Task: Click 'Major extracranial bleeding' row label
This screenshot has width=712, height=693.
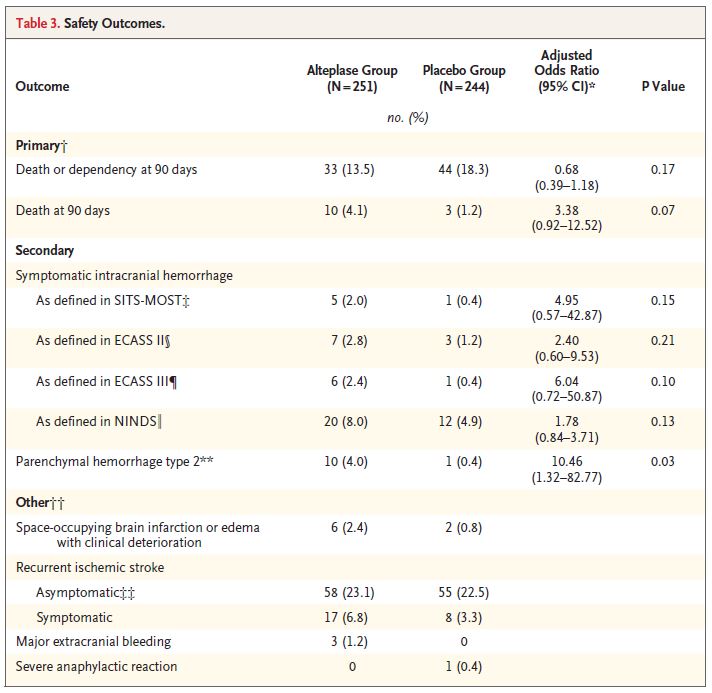Action: tap(94, 641)
